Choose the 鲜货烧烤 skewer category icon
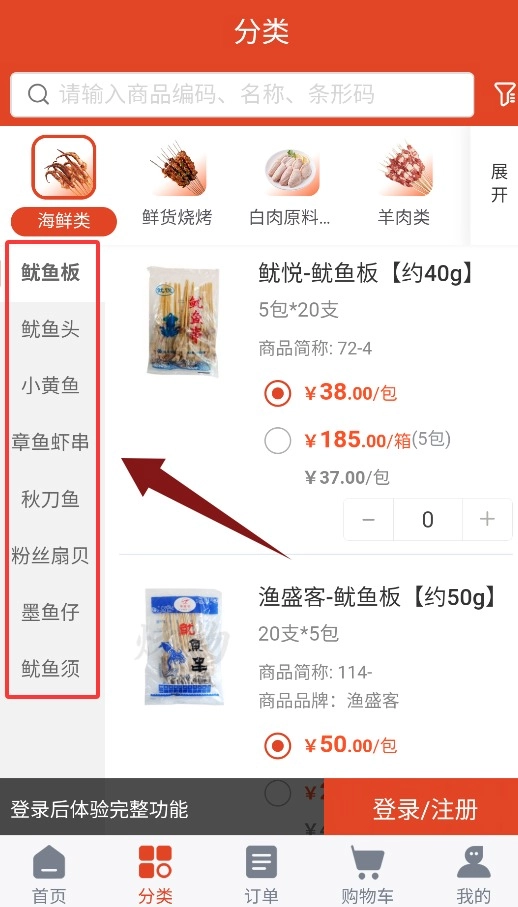This screenshot has height=907, width=518. click(x=176, y=167)
